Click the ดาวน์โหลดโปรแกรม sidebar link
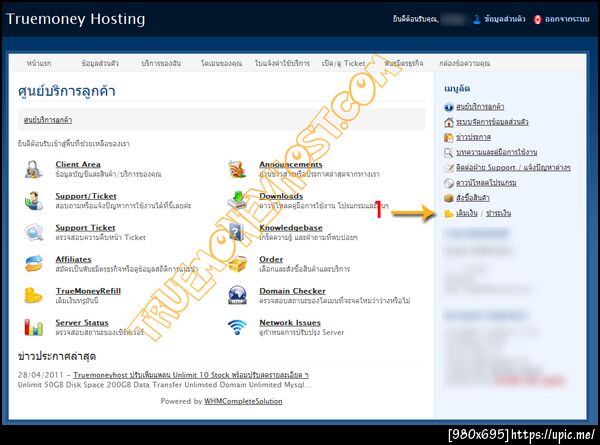Image resolution: width=600 pixels, height=445 pixels. pyautogui.click(x=486, y=183)
